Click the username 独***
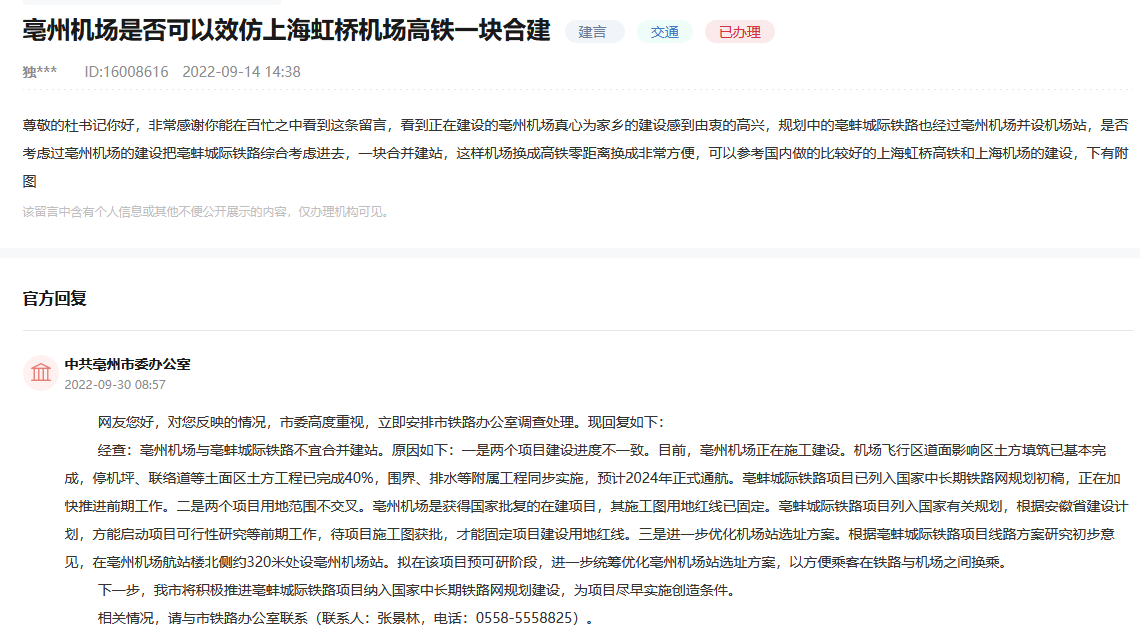 39,72
